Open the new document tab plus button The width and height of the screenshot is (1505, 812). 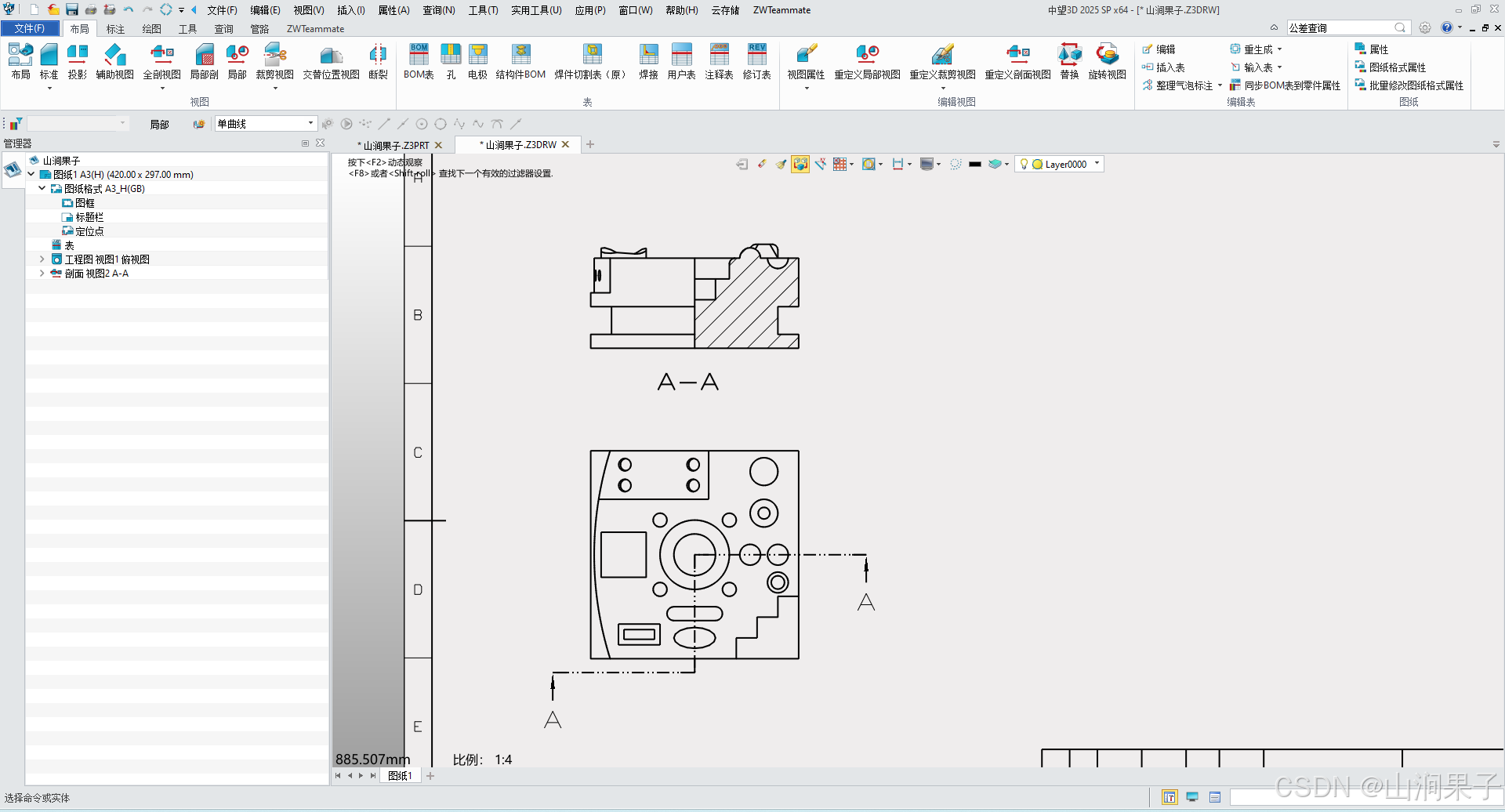click(590, 144)
